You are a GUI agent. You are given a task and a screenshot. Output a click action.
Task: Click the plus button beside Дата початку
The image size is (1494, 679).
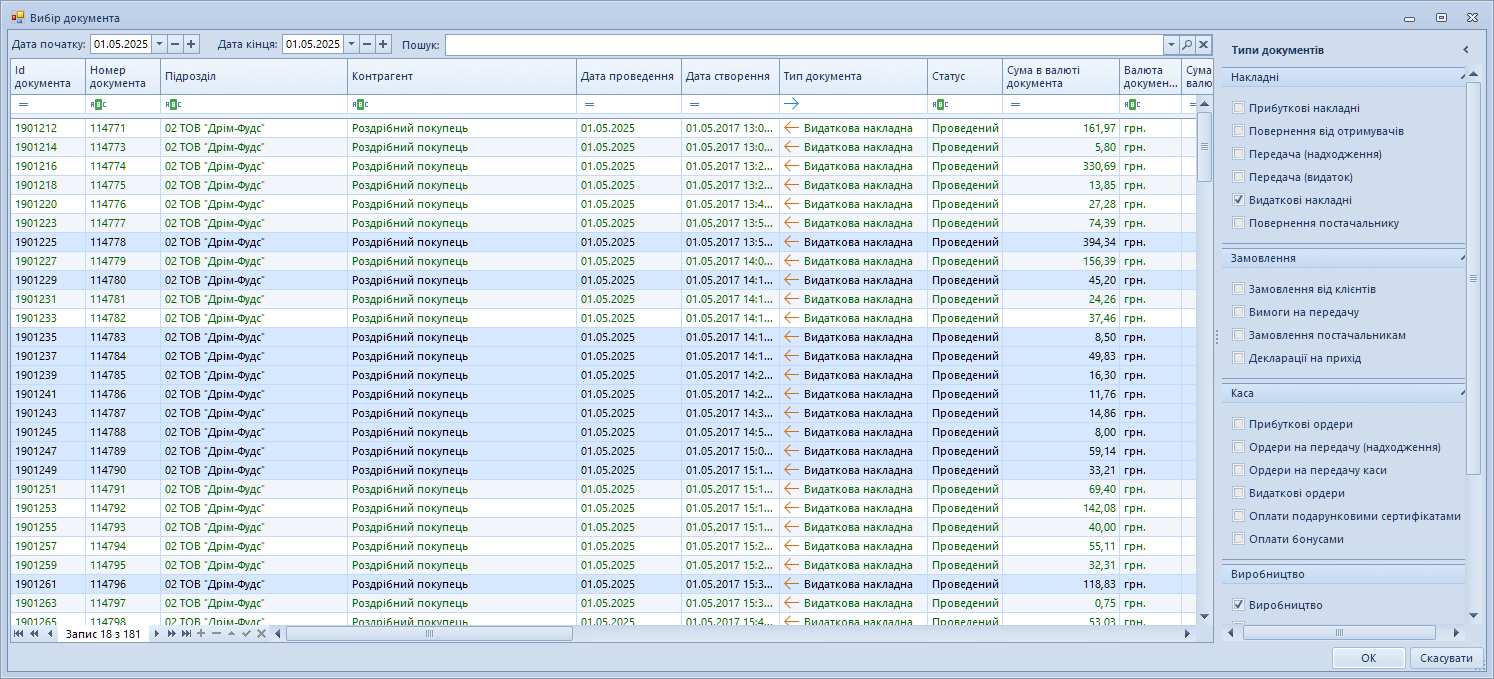tap(191, 44)
